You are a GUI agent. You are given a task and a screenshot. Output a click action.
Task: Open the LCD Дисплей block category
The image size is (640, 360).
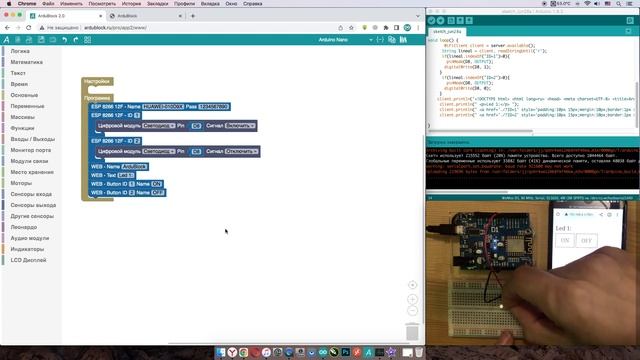click(28, 260)
